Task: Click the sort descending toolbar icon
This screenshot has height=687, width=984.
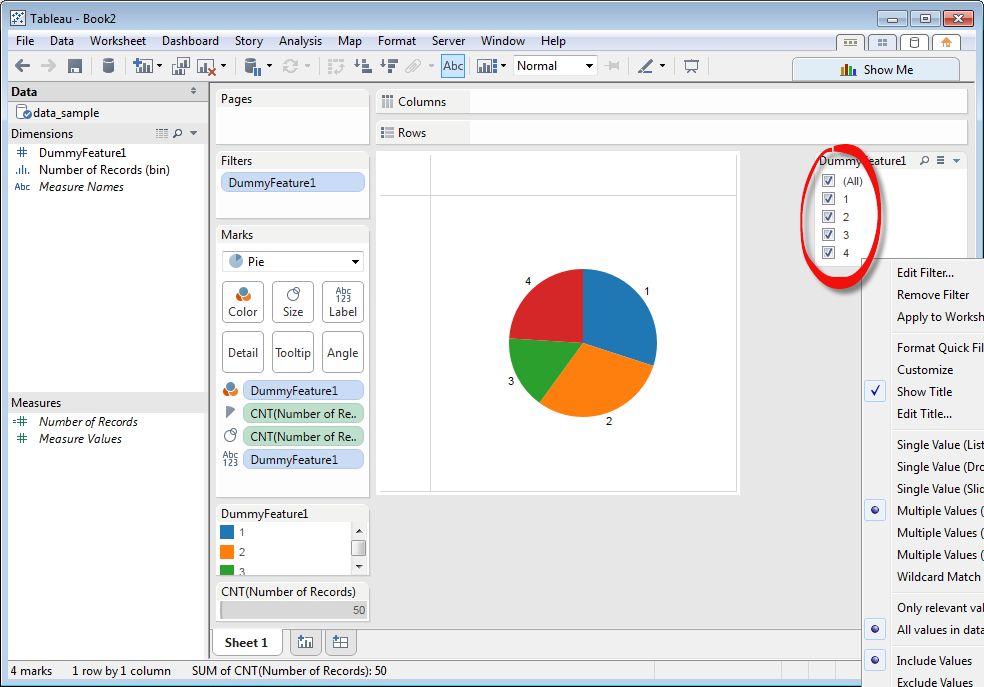Action: point(389,66)
